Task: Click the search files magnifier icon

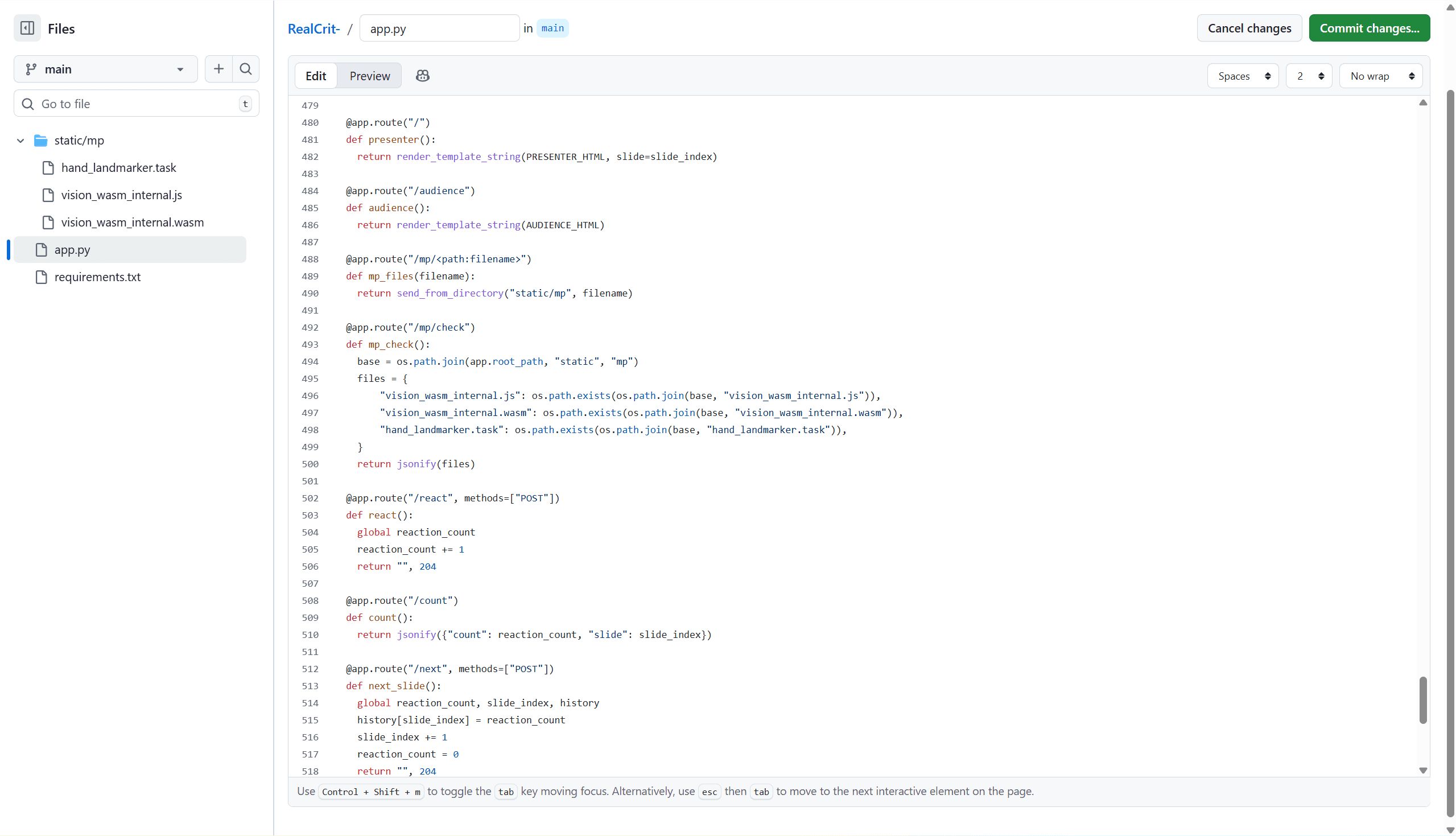Action: click(x=246, y=69)
